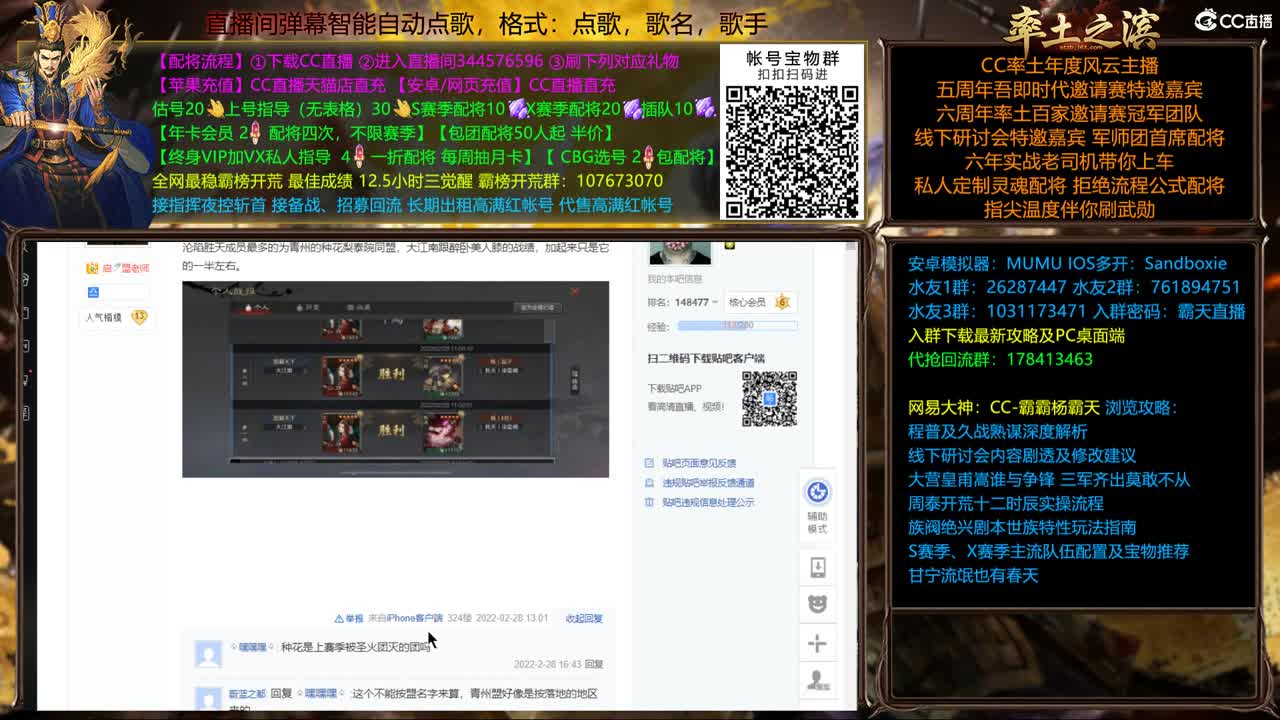Image resolution: width=1280 pixels, height=720 pixels.
Task: Click the 辅助模式 accessibility icon
Action: tap(818, 491)
